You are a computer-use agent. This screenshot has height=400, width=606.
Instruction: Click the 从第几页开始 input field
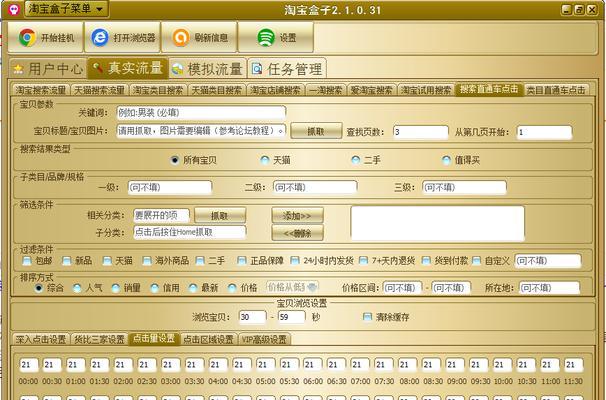tap(544, 132)
